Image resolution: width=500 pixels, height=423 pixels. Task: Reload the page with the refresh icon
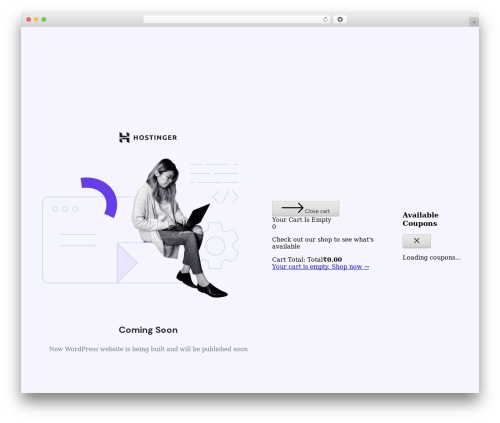(325, 19)
